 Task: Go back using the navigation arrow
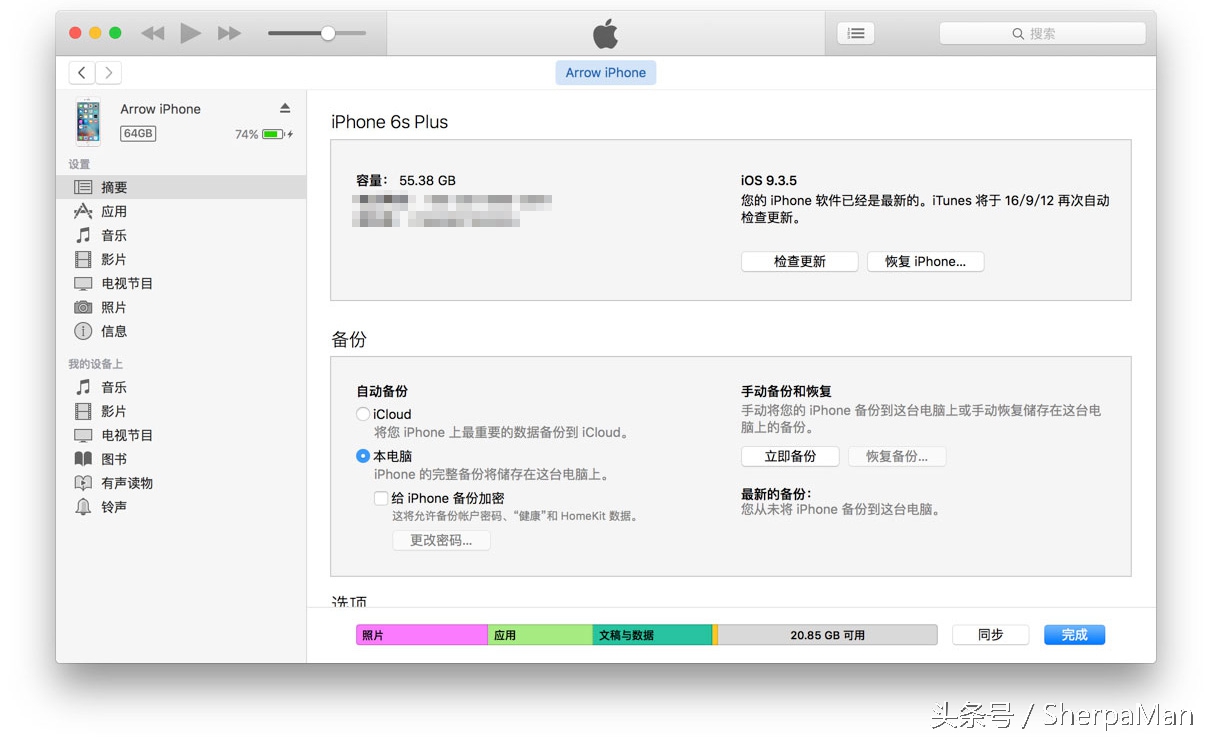pos(80,72)
